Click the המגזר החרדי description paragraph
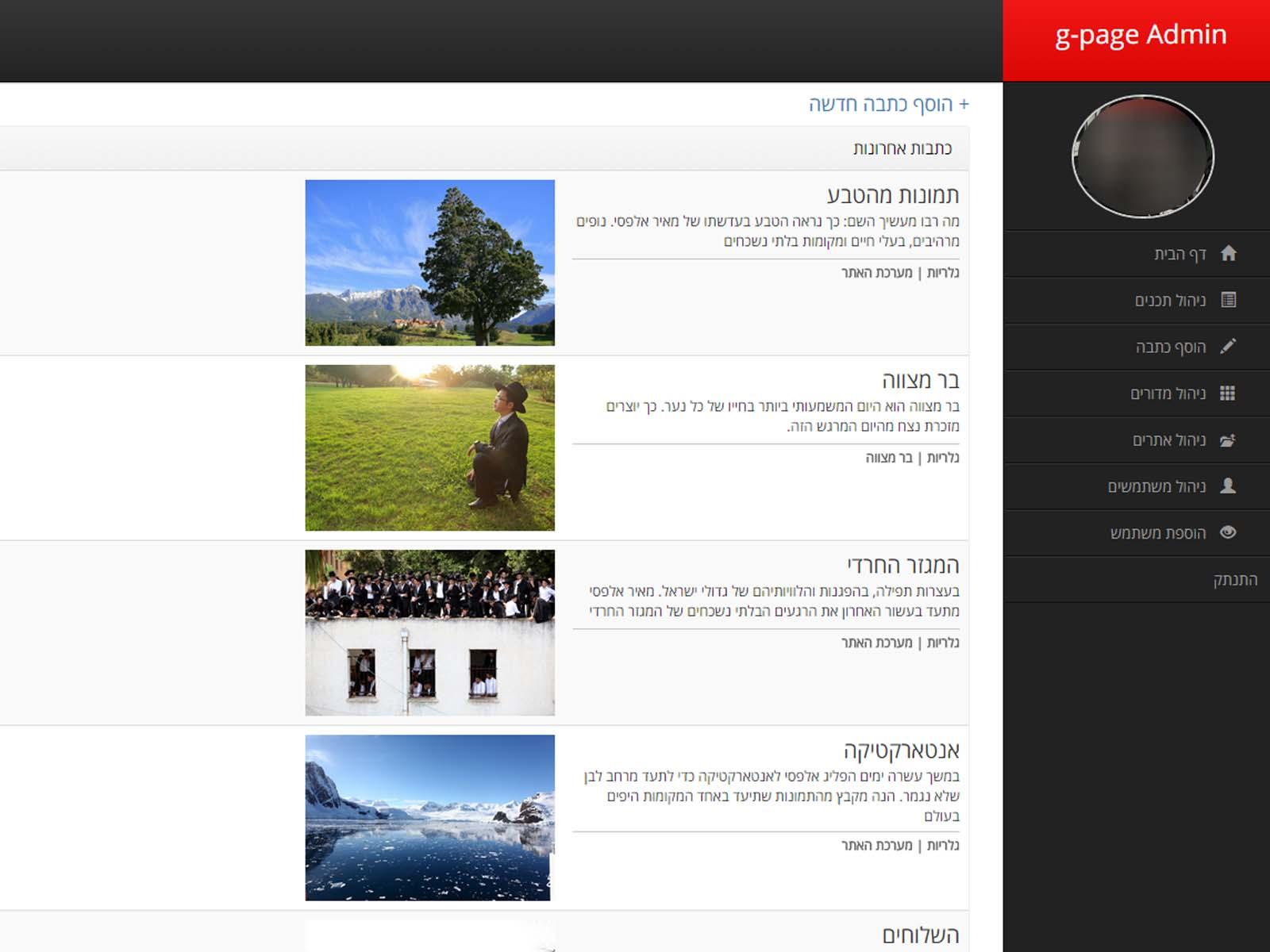 (774, 601)
